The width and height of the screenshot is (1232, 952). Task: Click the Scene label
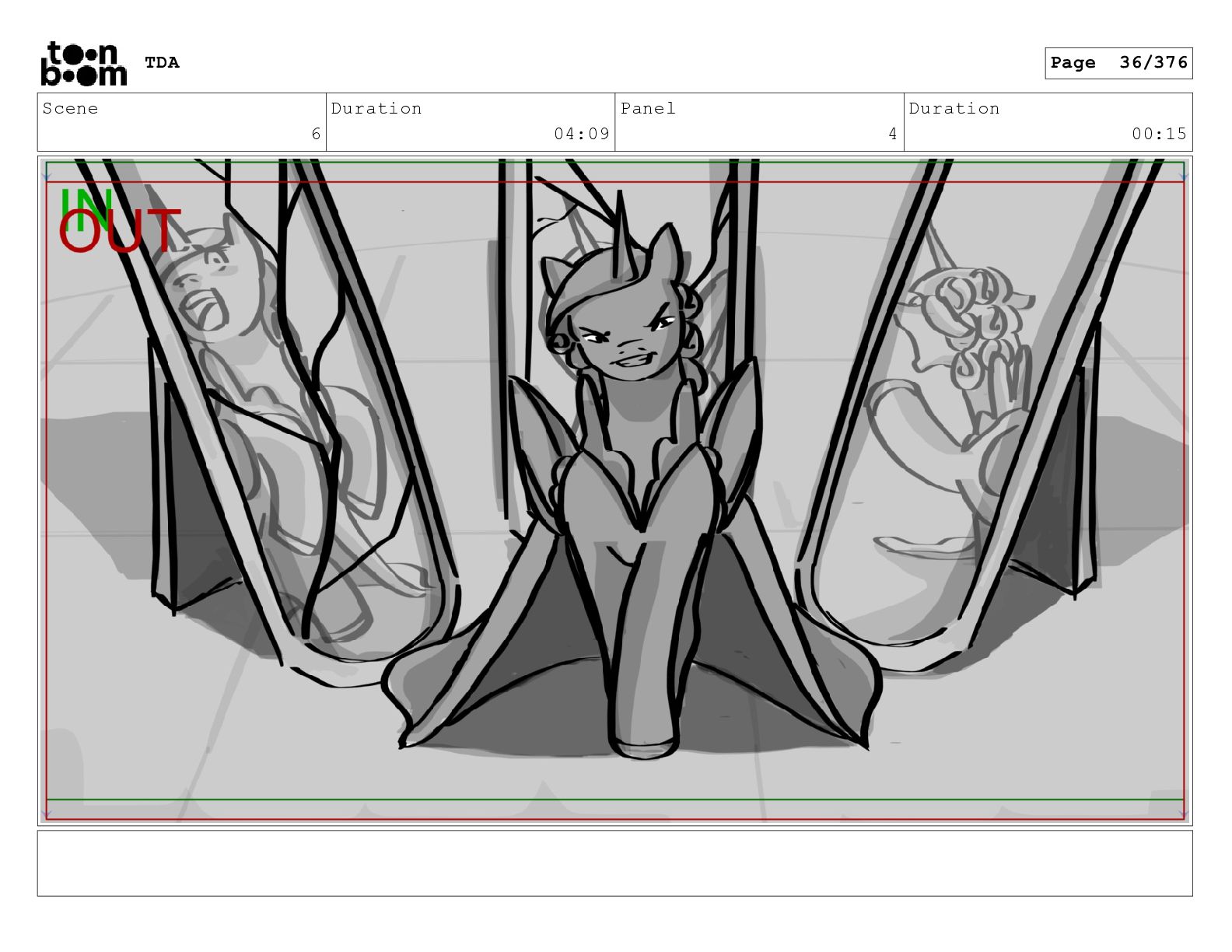(x=70, y=109)
